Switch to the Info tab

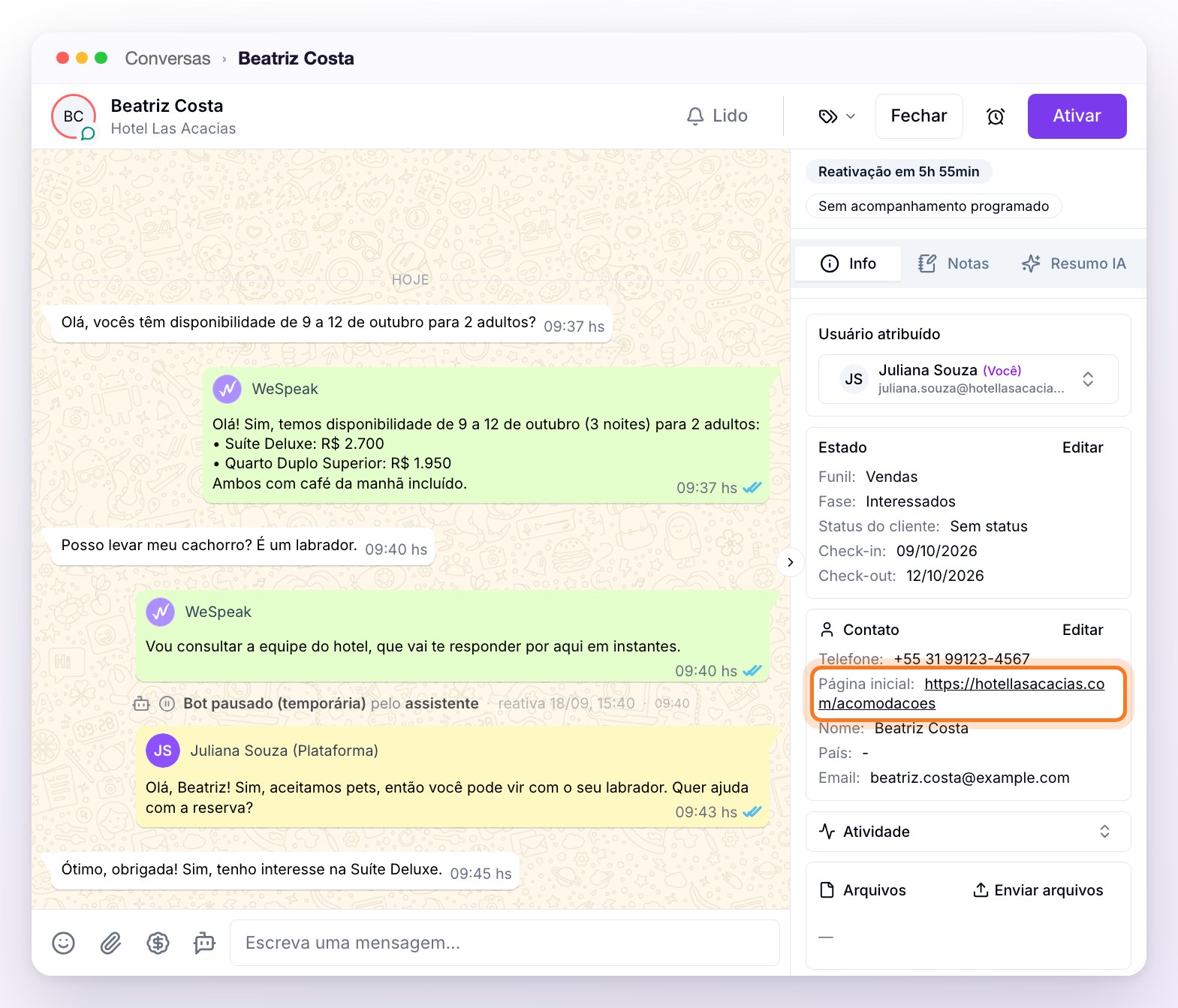(848, 263)
